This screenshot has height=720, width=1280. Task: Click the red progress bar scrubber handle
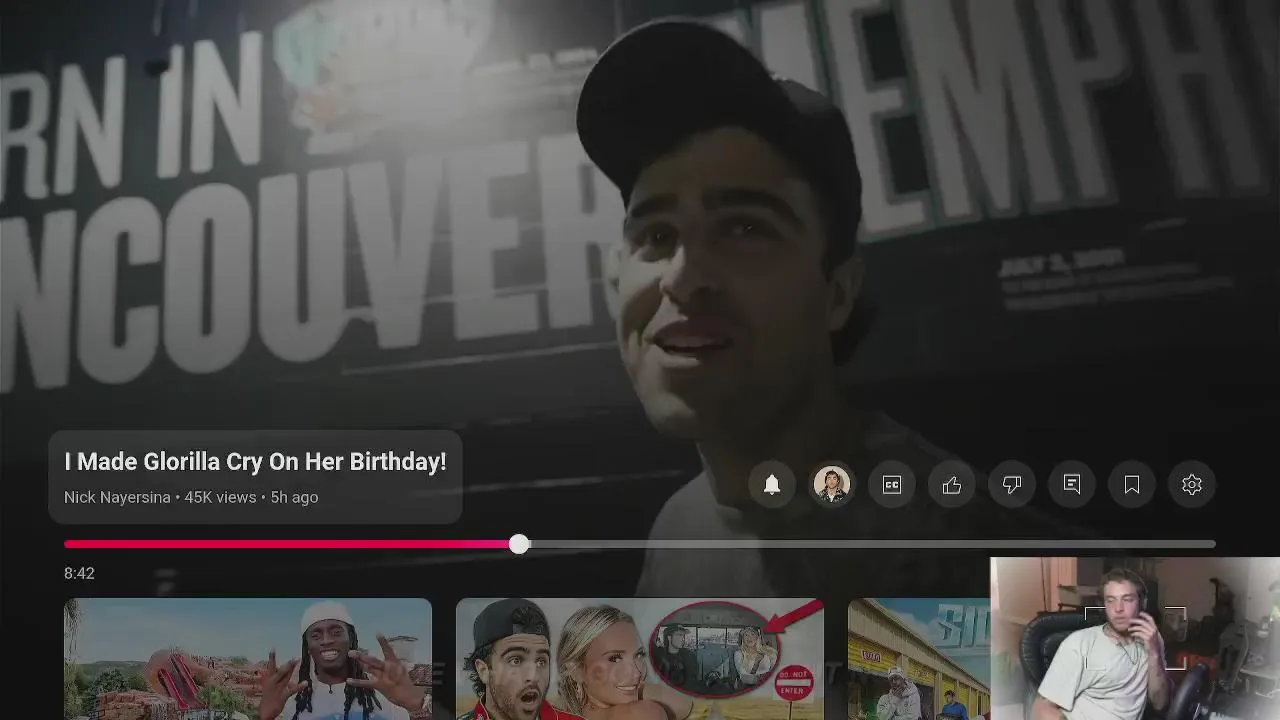click(x=518, y=544)
